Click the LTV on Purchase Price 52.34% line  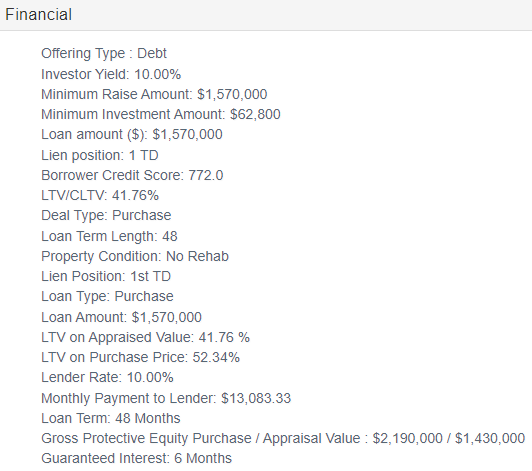140,357
